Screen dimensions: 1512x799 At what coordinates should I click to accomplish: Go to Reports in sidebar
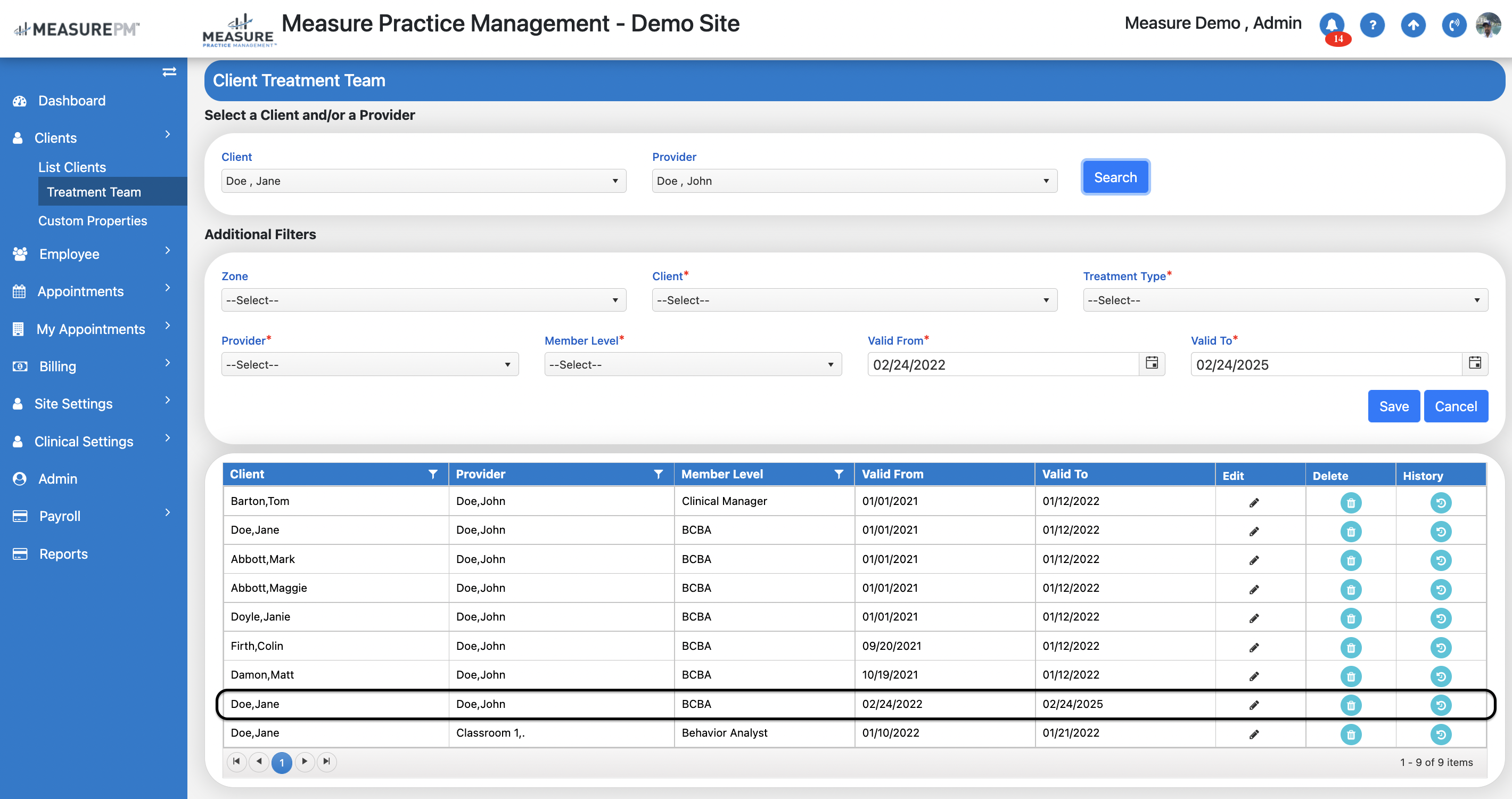click(63, 553)
